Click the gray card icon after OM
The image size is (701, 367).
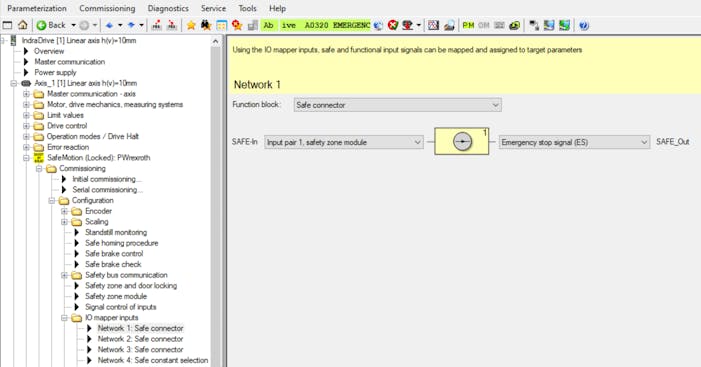(x=499, y=25)
